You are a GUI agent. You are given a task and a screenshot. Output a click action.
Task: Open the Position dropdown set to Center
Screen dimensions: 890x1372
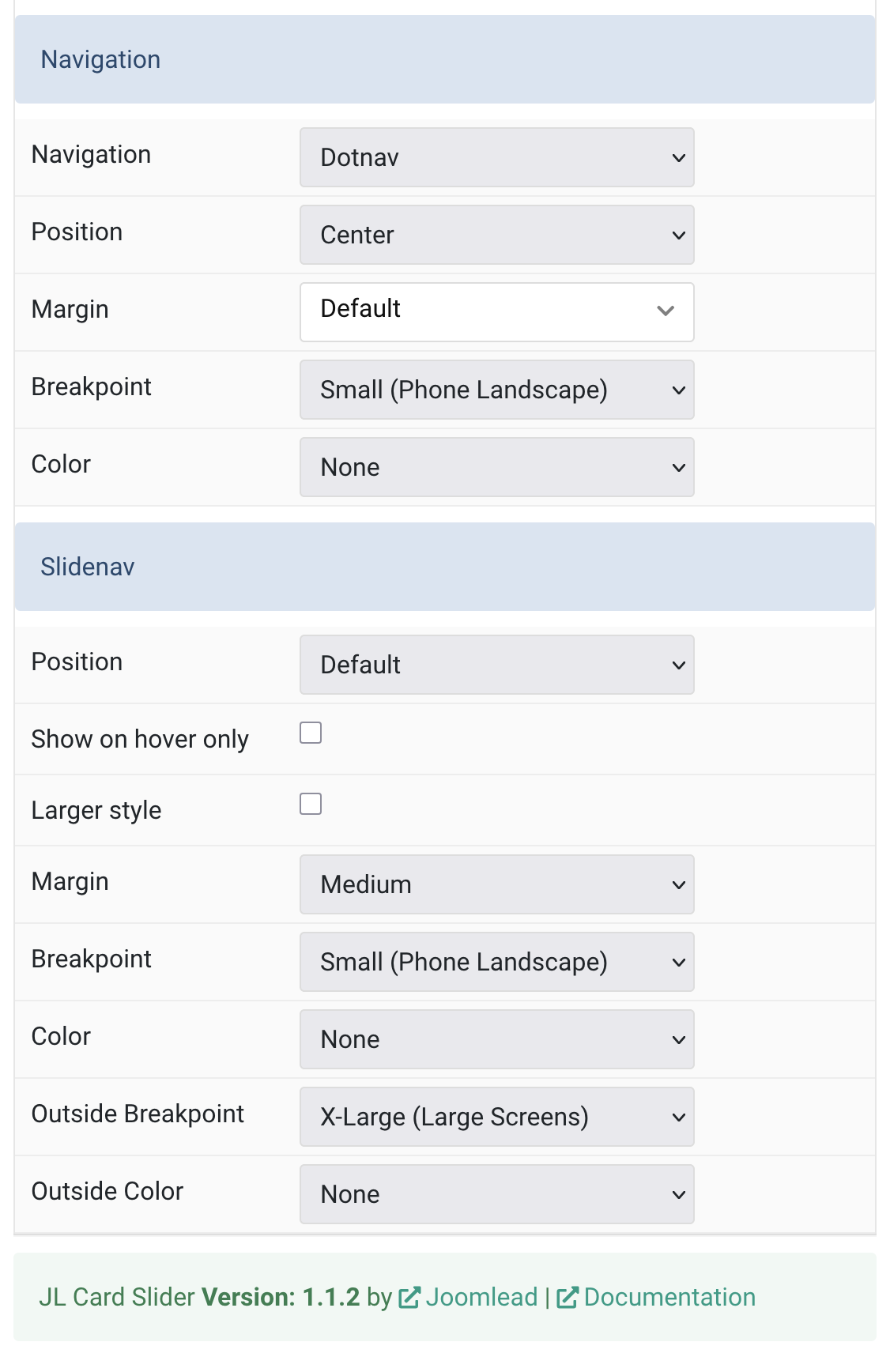pyautogui.click(x=496, y=235)
